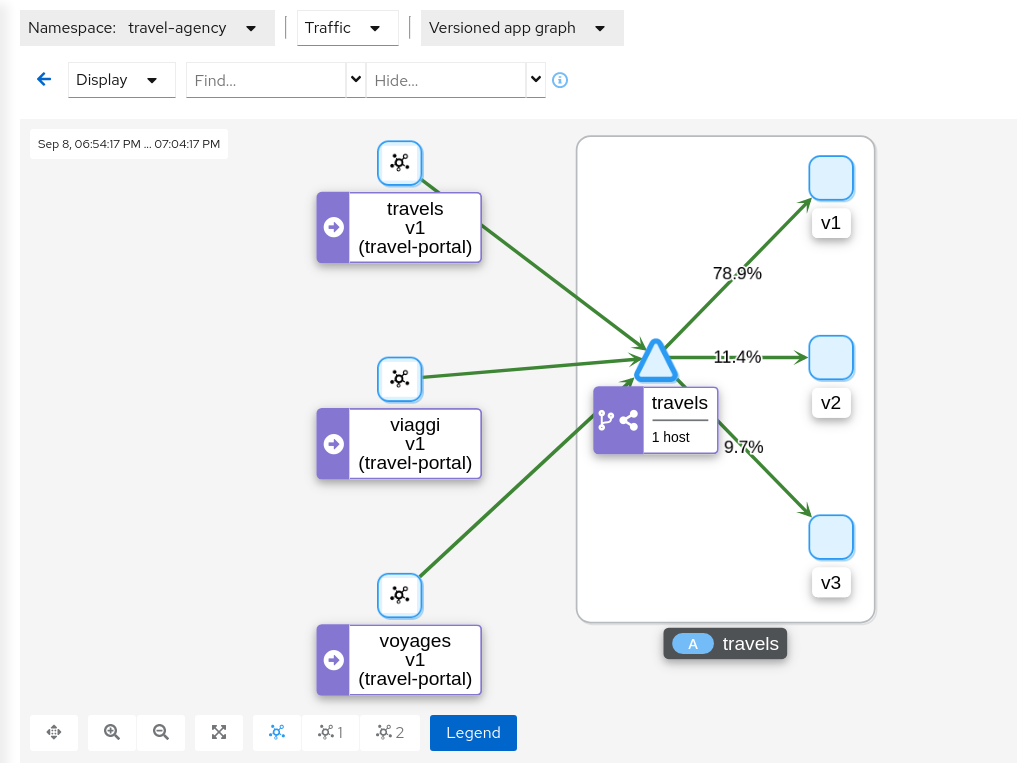Click the travels app box label
The image size is (1017, 763).
pos(725,643)
